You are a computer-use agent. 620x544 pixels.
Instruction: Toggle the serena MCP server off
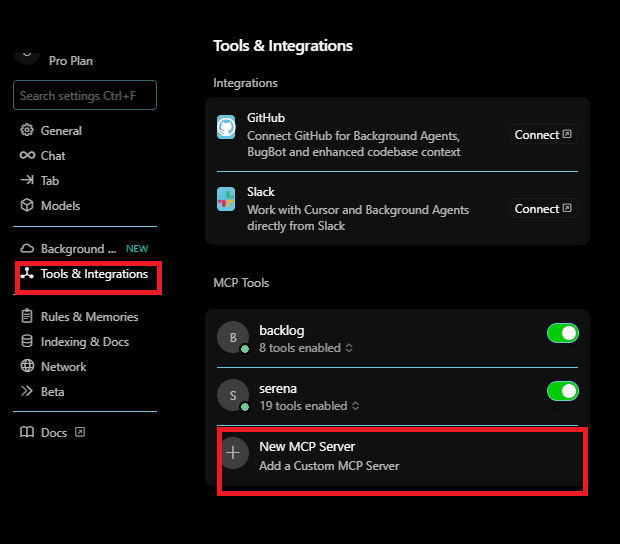point(563,391)
